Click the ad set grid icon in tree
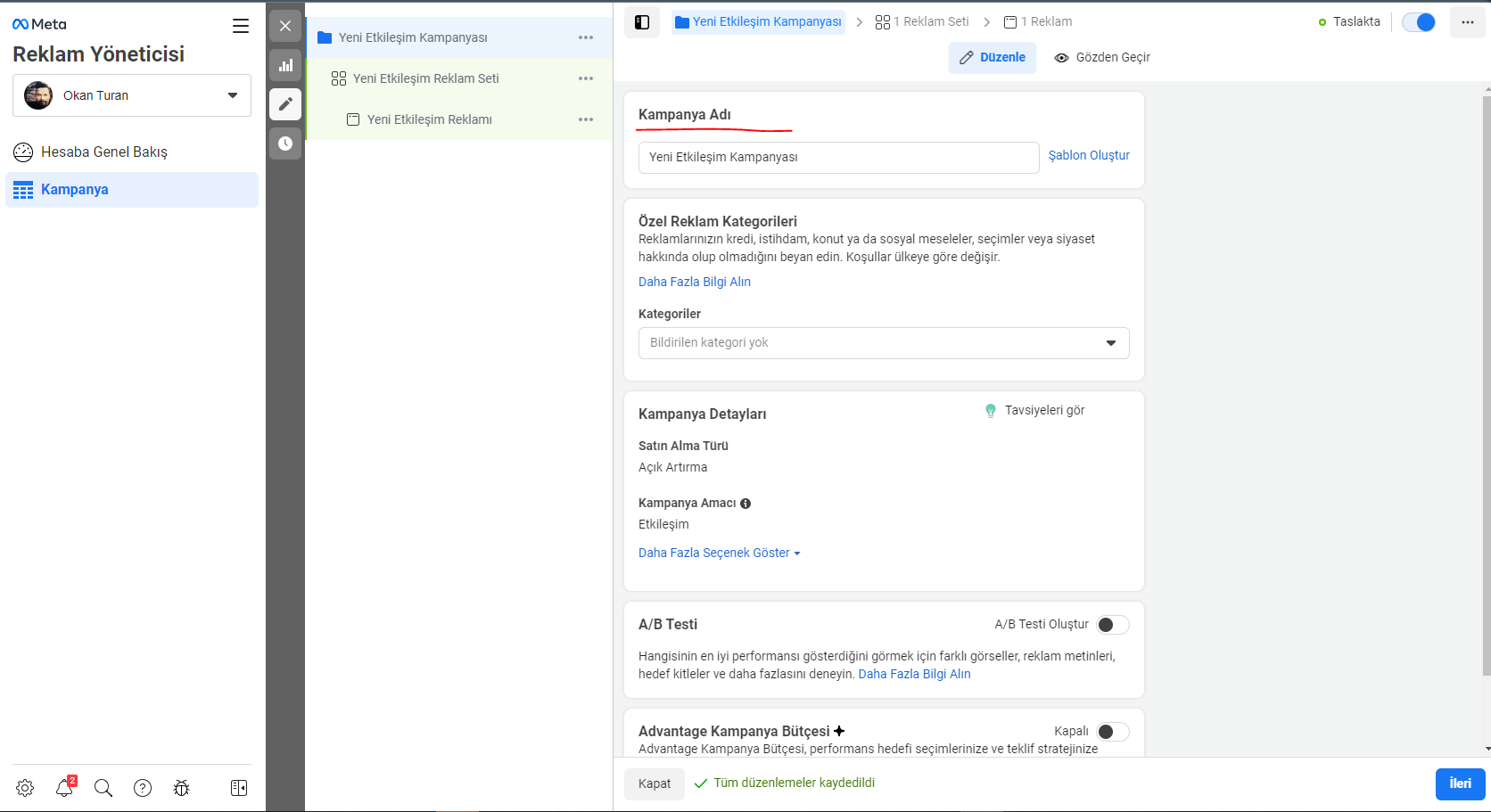Screen dimensions: 1491x812 tap(339, 78)
